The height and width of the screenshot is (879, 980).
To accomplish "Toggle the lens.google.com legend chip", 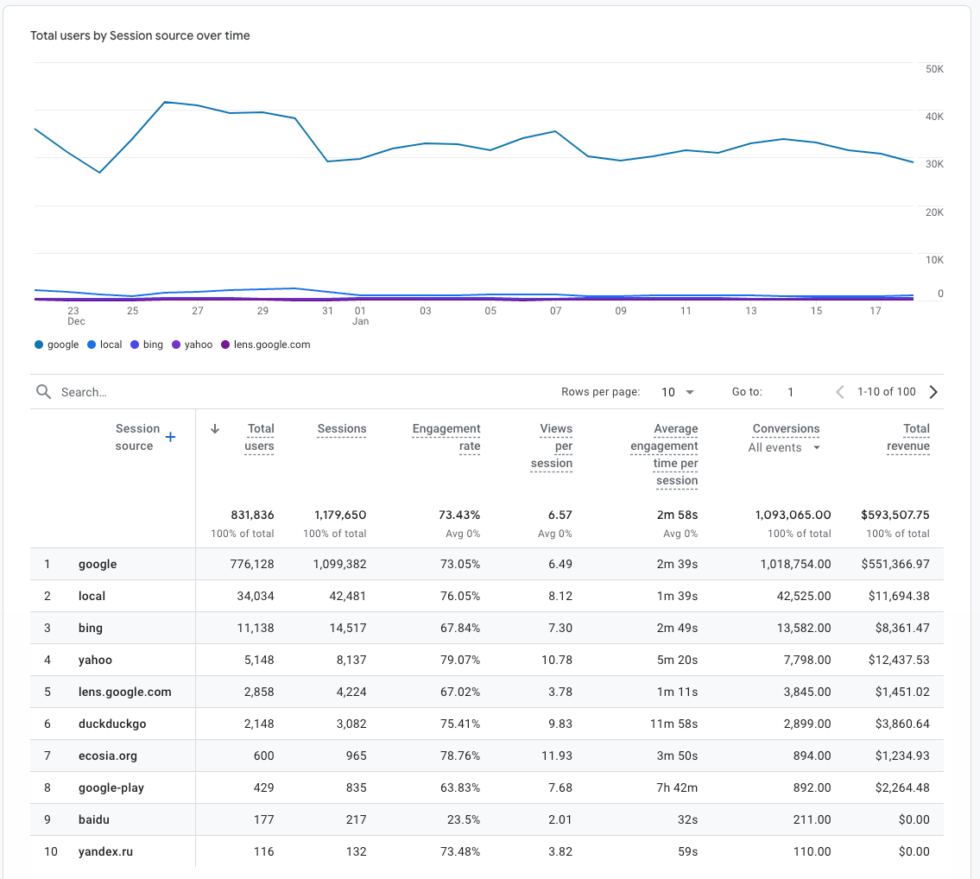I will pos(266,344).
